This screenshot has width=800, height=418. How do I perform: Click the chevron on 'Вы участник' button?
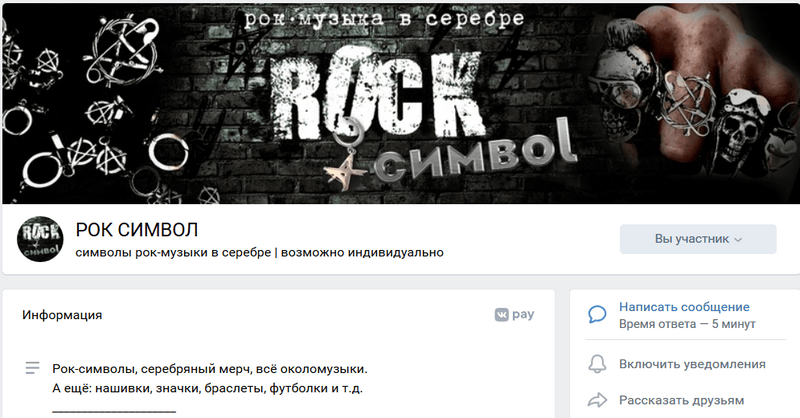coord(738,239)
